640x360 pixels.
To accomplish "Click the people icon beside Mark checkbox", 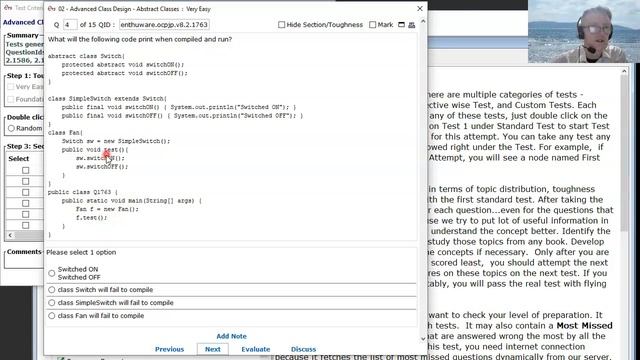I will [411, 25].
